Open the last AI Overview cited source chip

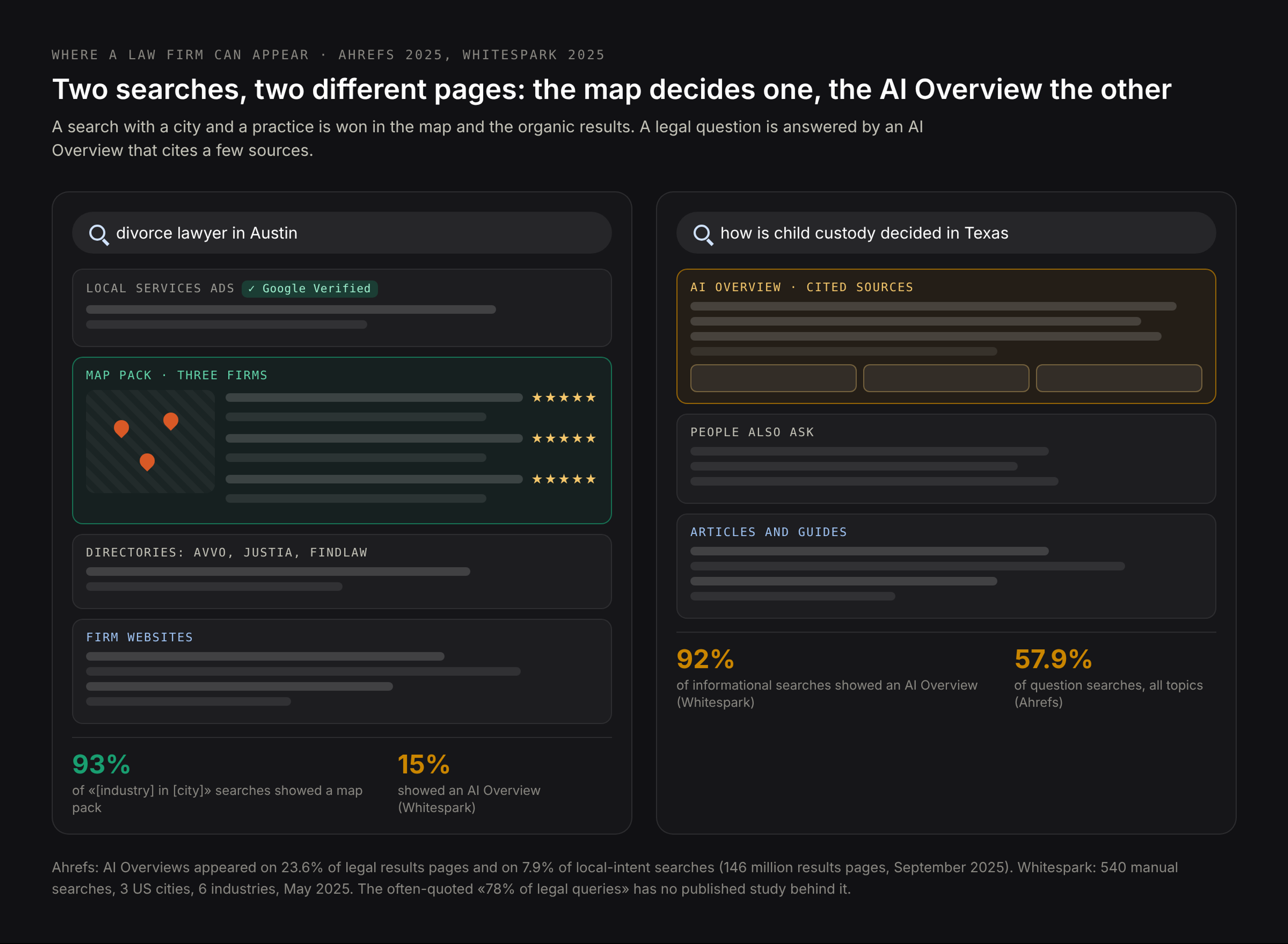click(1119, 378)
